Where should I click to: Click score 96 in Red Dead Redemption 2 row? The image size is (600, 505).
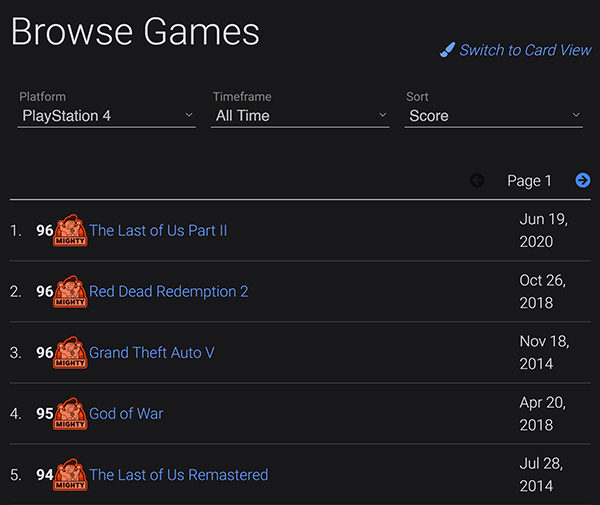click(x=44, y=292)
